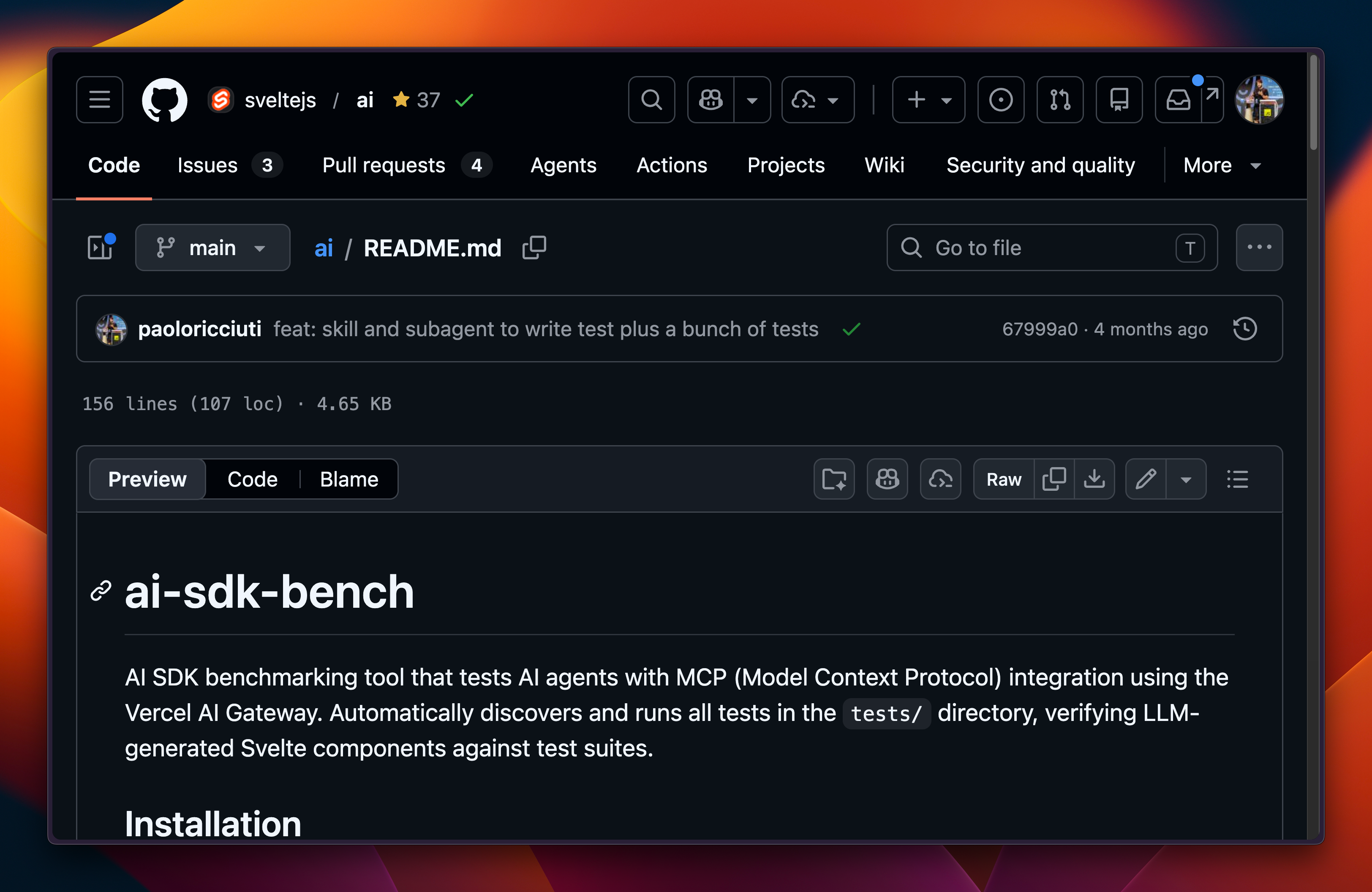
Task: Open the ai repository link in header
Action: (365, 100)
